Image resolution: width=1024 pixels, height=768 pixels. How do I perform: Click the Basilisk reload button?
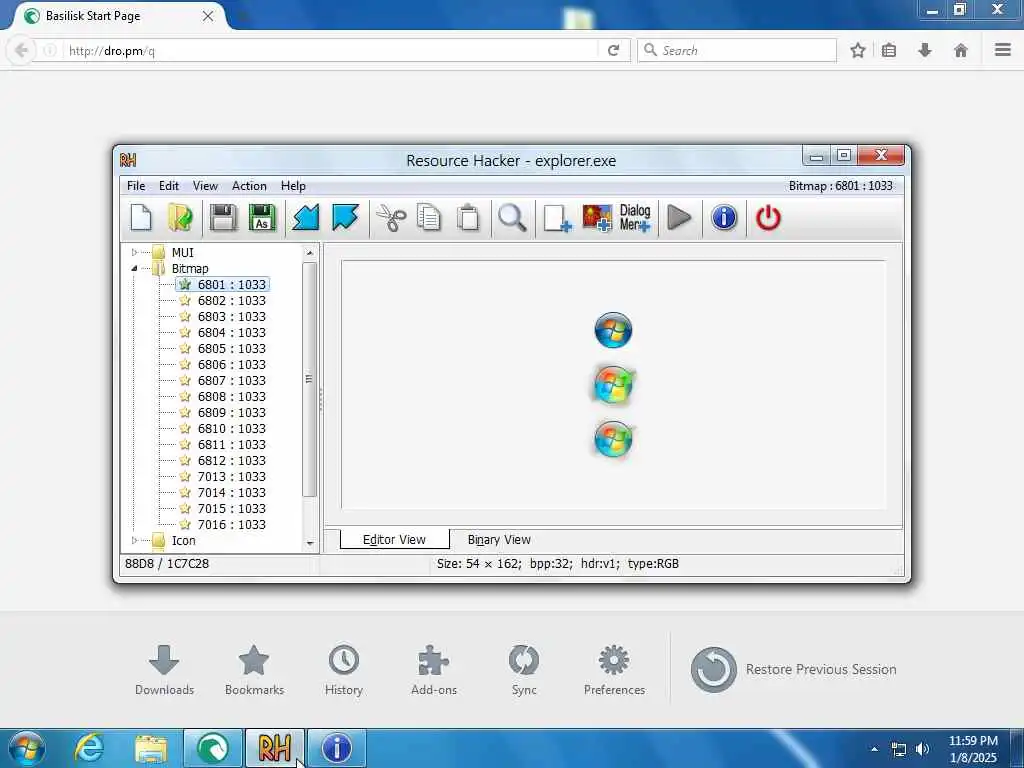[x=613, y=50]
